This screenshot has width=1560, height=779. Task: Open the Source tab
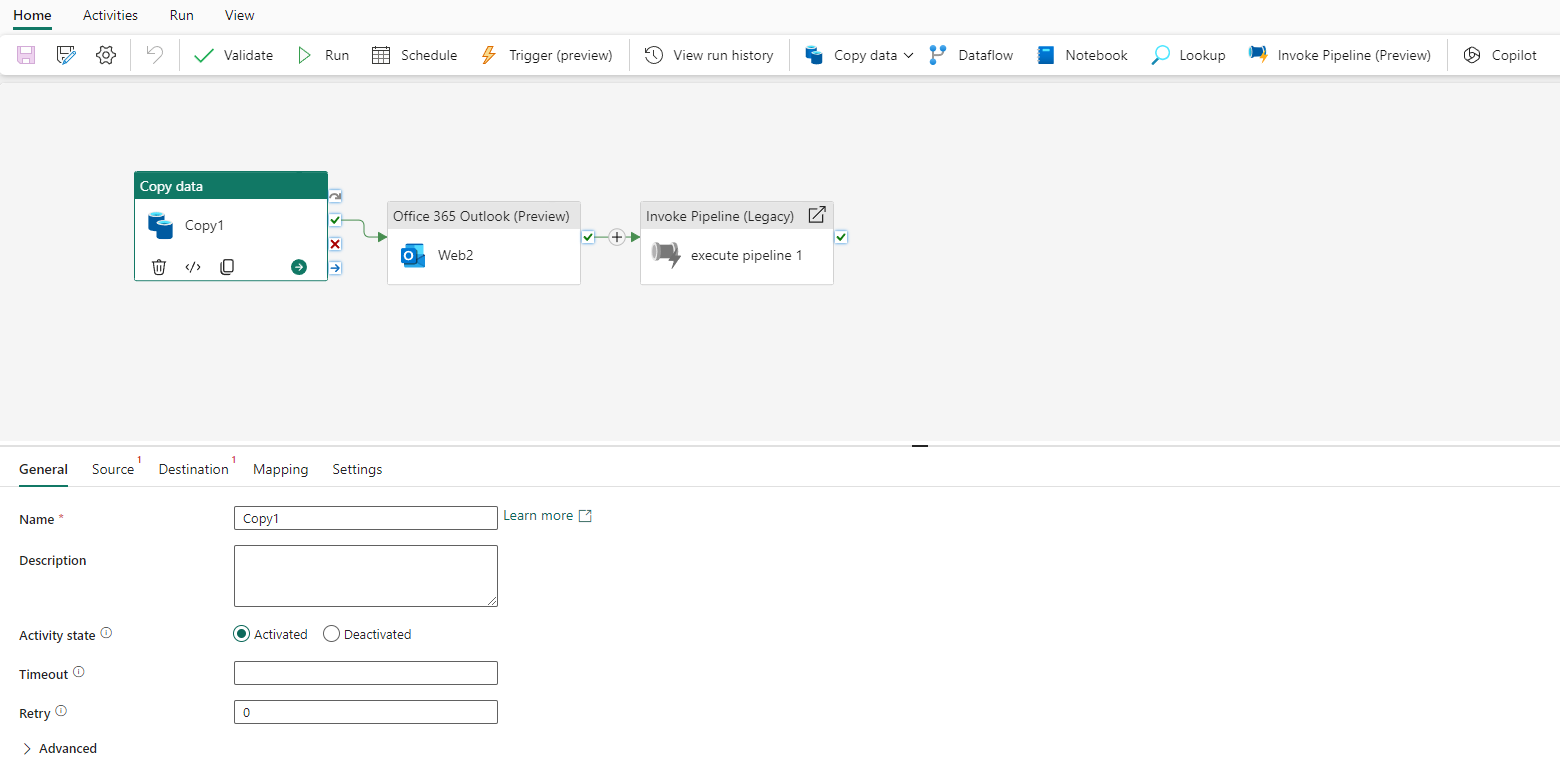[x=112, y=469]
